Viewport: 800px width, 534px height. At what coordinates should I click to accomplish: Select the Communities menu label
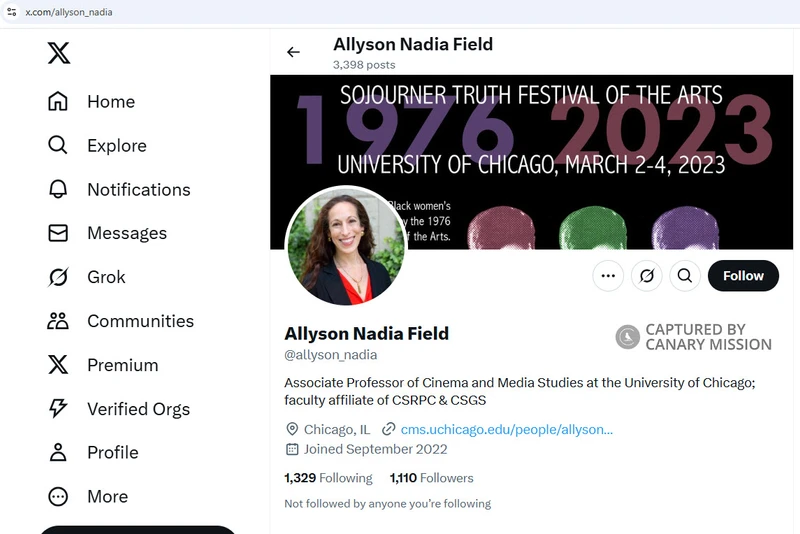tap(140, 321)
